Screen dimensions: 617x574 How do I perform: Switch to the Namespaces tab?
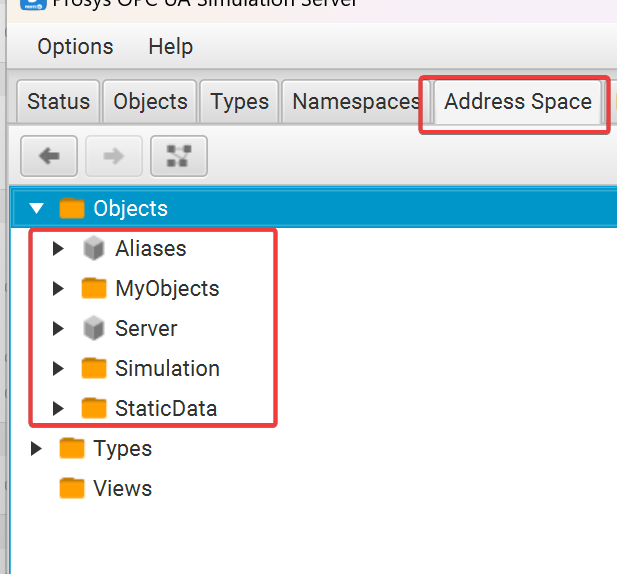pyautogui.click(x=356, y=101)
